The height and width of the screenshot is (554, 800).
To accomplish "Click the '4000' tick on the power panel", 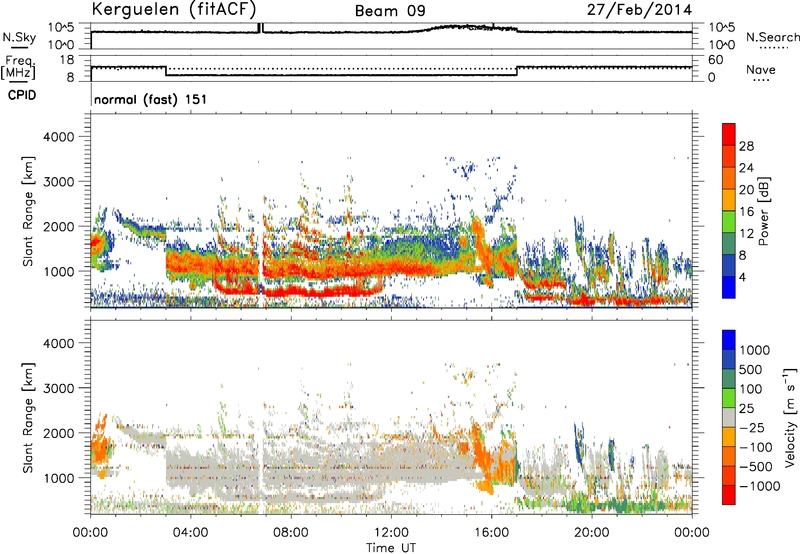I will coord(59,137).
